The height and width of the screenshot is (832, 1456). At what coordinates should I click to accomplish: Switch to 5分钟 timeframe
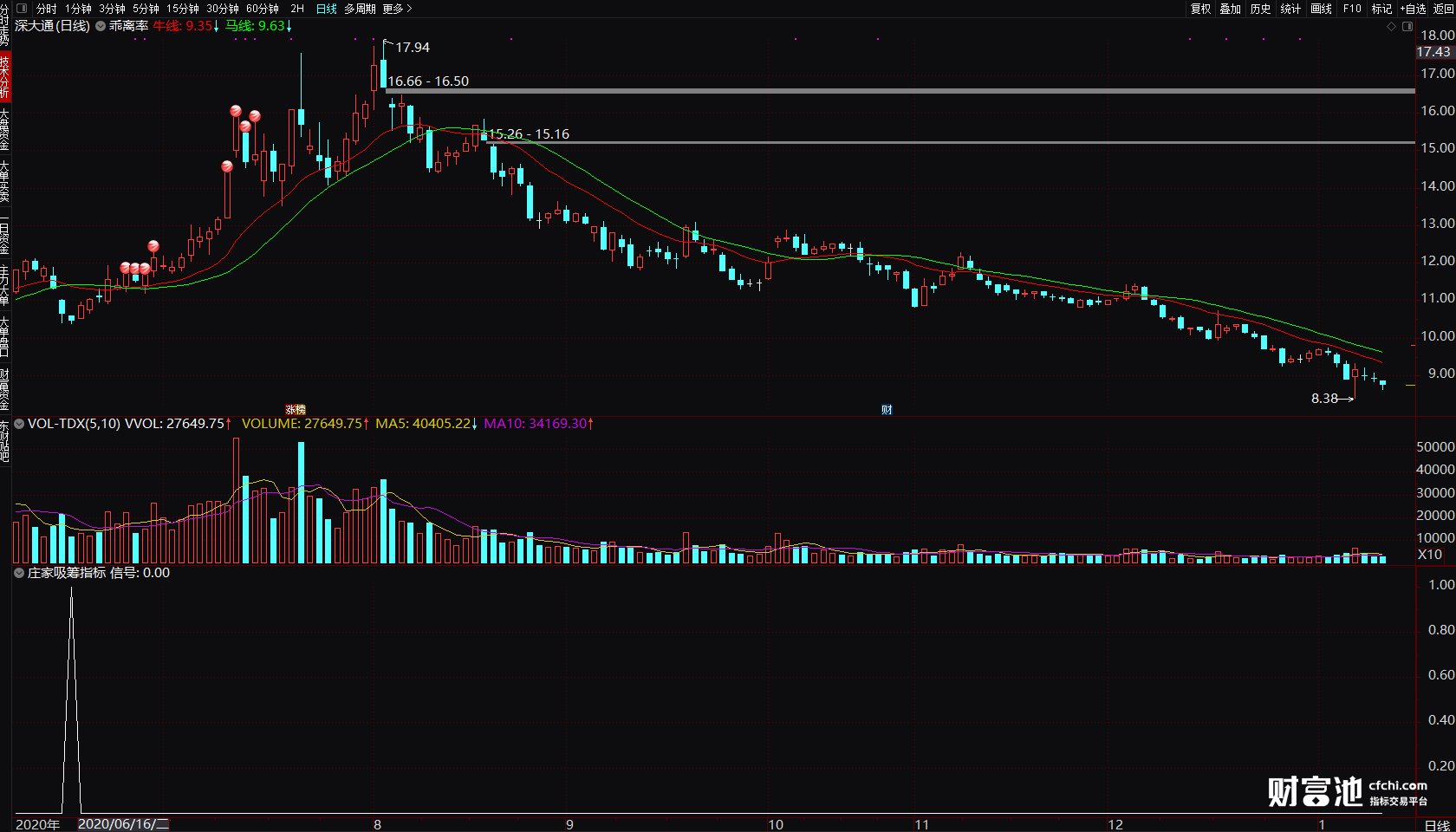146,9
